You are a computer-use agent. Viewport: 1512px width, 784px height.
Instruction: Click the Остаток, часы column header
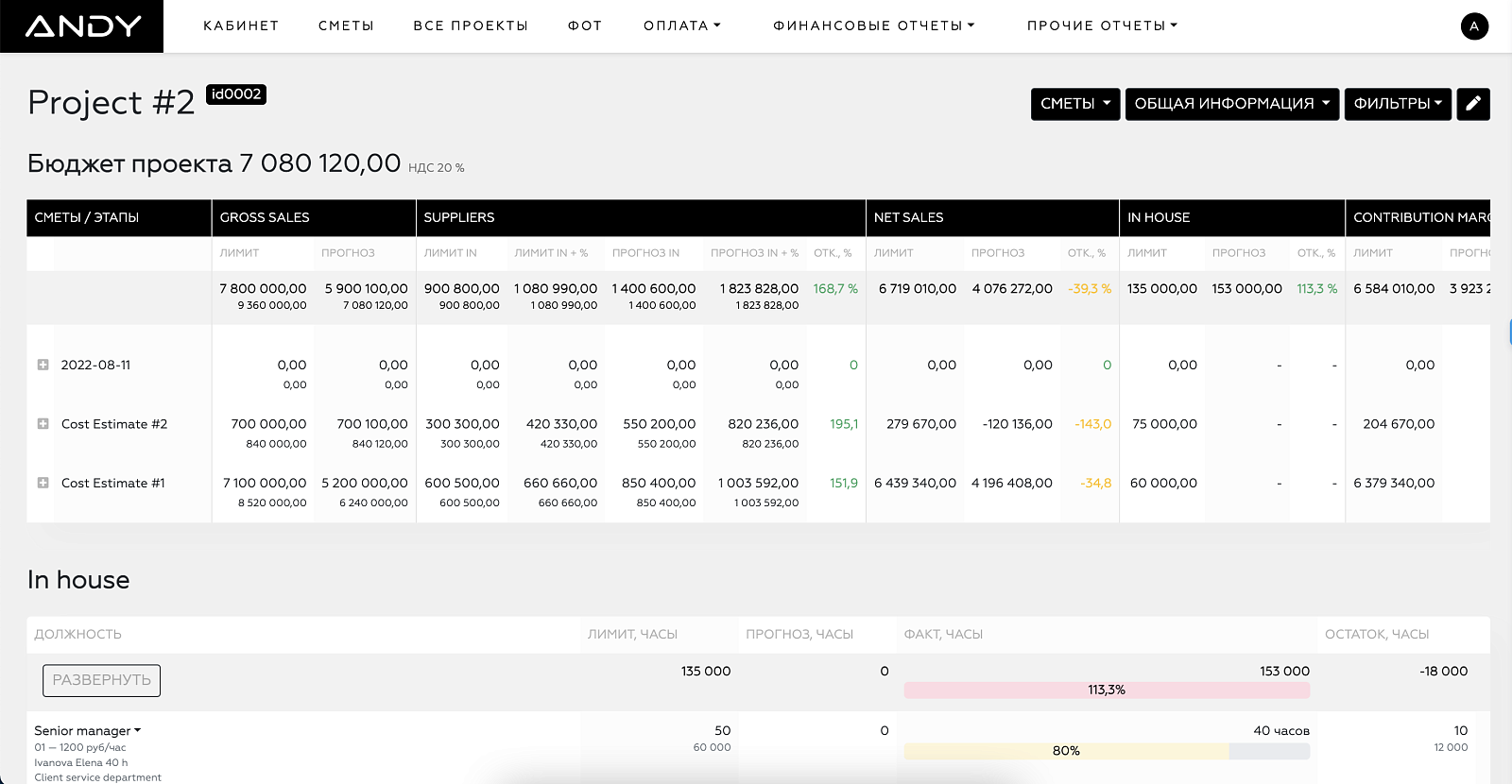click(1377, 634)
